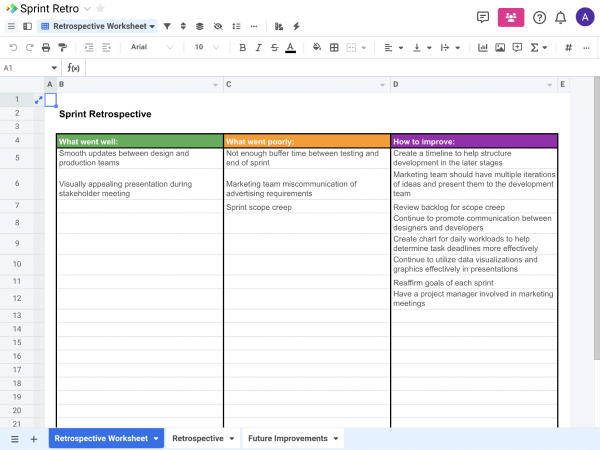
Task: Expand vertical alignment options
Action: (429, 48)
